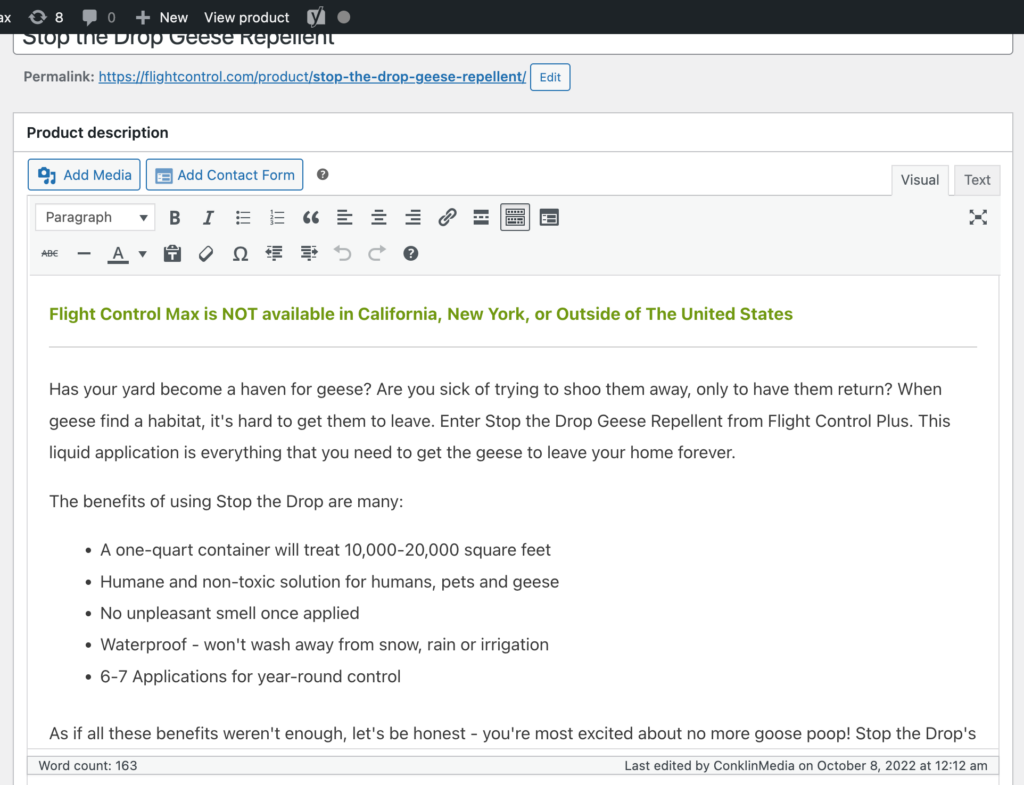Toggle bold formatting in editor toolbar

[x=174, y=217]
